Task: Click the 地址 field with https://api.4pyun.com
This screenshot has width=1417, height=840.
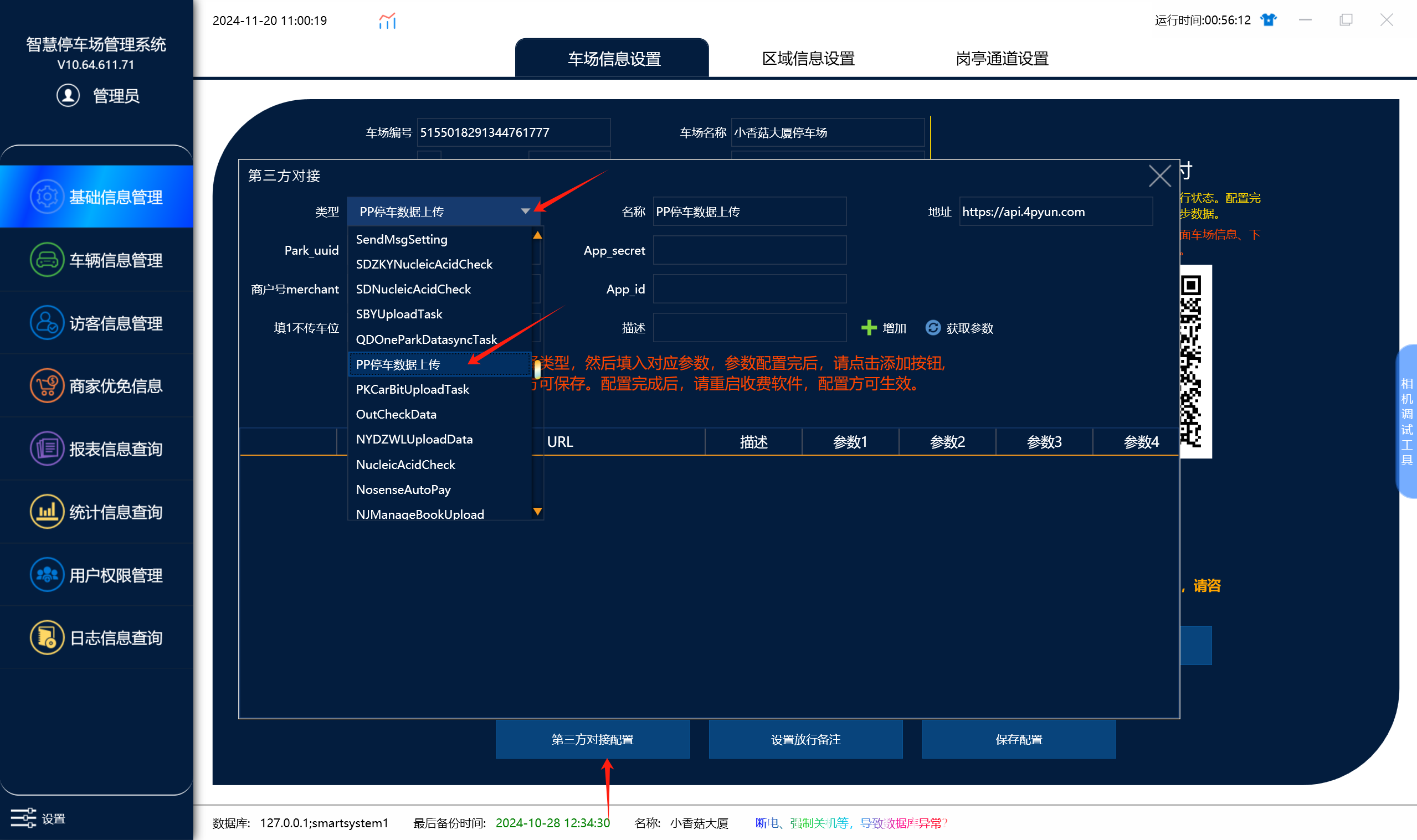Action: click(x=1056, y=211)
